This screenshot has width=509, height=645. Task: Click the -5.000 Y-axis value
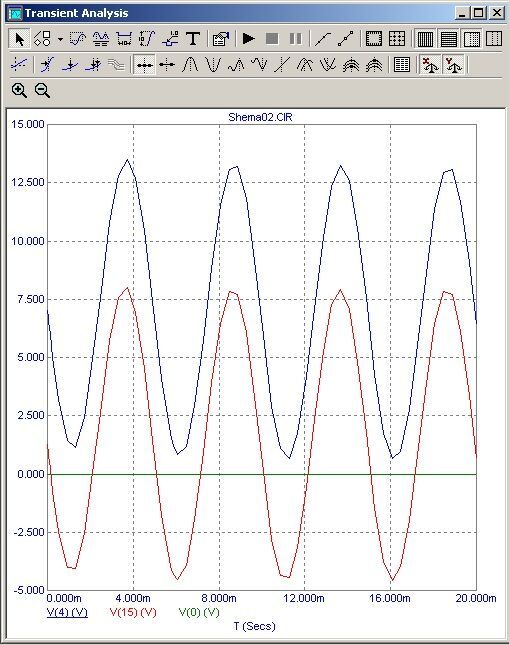29,590
